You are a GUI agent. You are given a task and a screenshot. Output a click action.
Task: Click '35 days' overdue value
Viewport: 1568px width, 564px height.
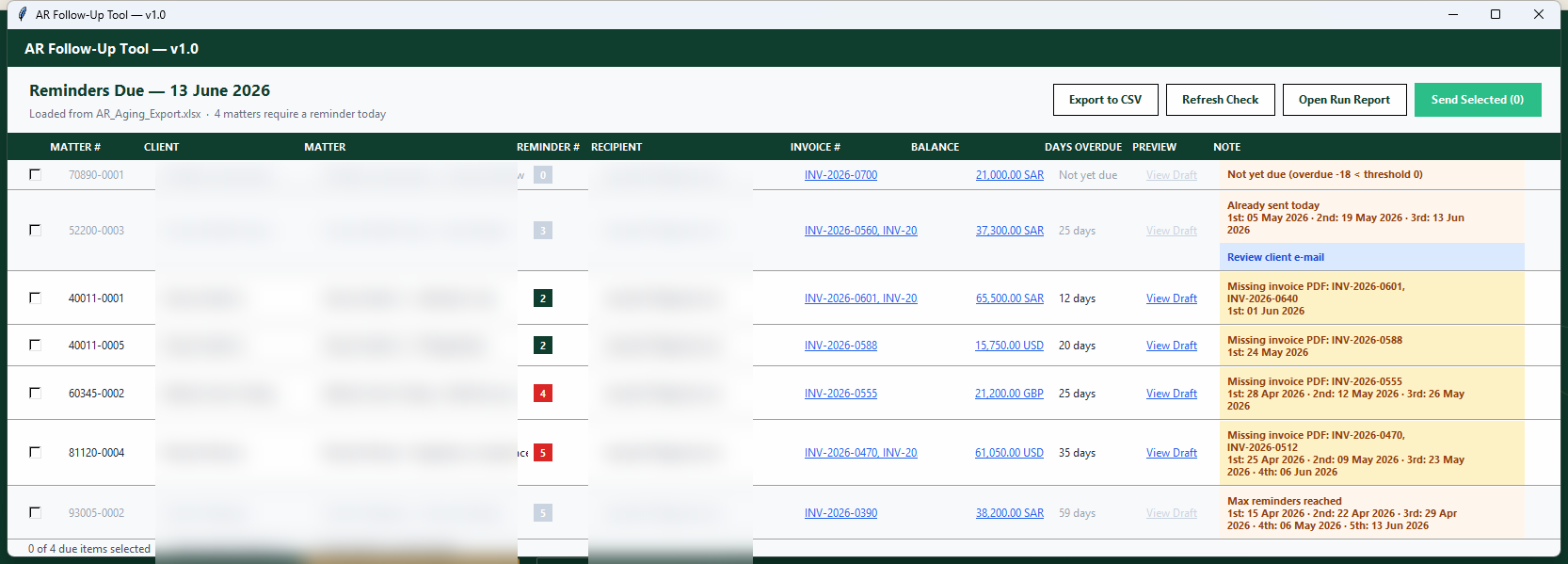click(x=1077, y=453)
